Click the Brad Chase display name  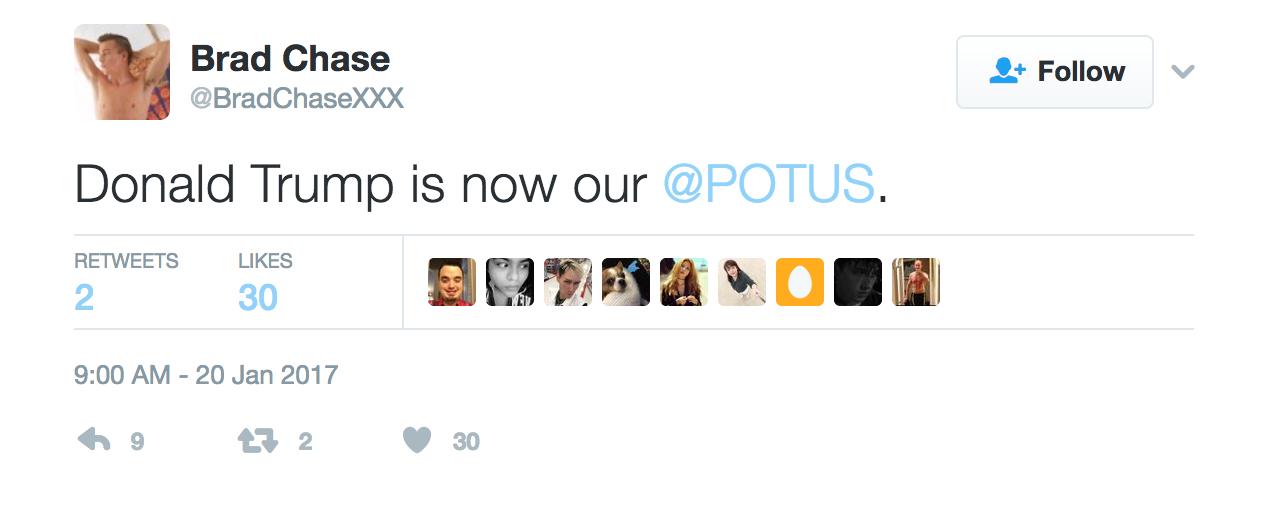[290, 58]
